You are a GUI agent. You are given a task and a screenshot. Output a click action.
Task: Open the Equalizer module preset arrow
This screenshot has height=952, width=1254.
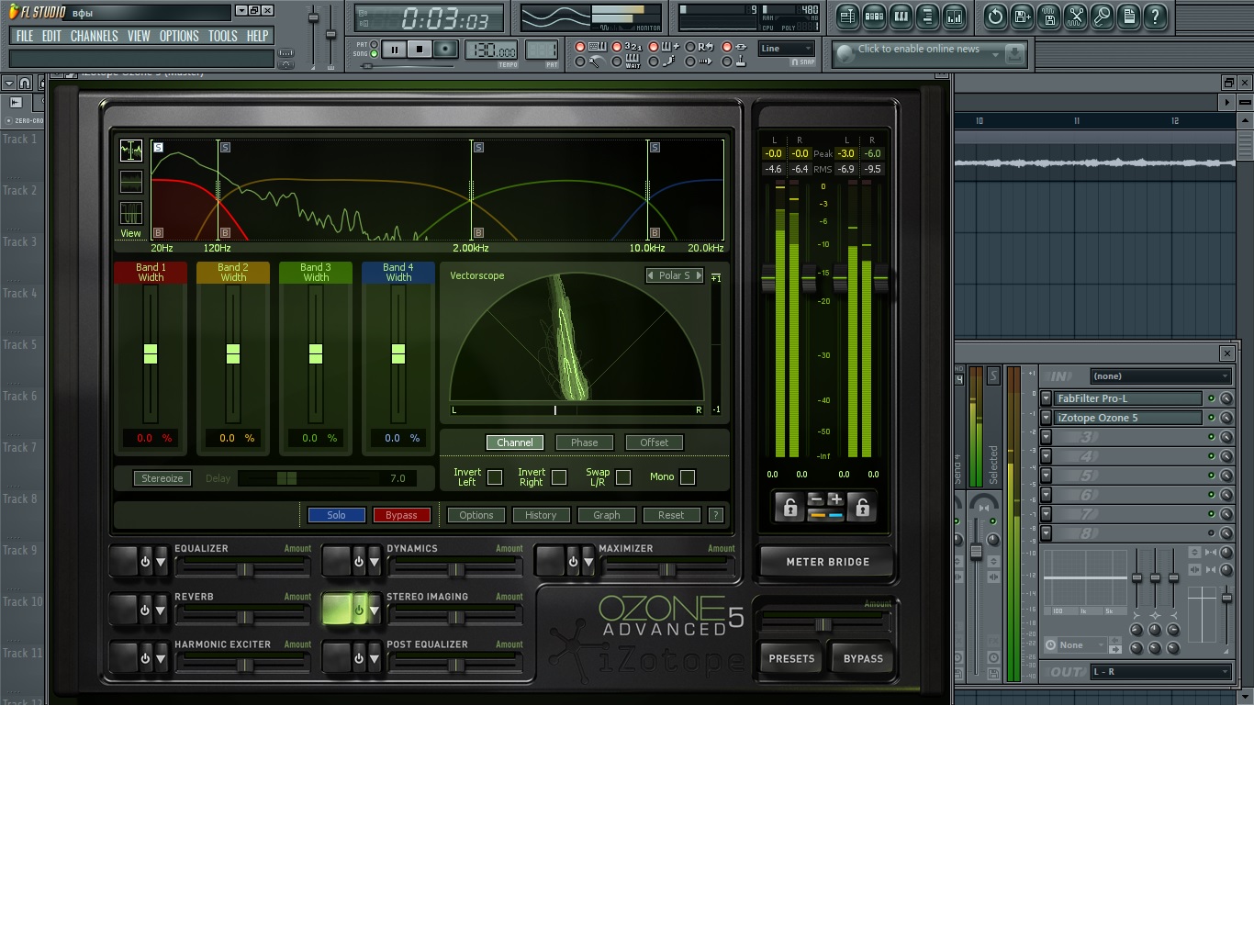coord(161,562)
